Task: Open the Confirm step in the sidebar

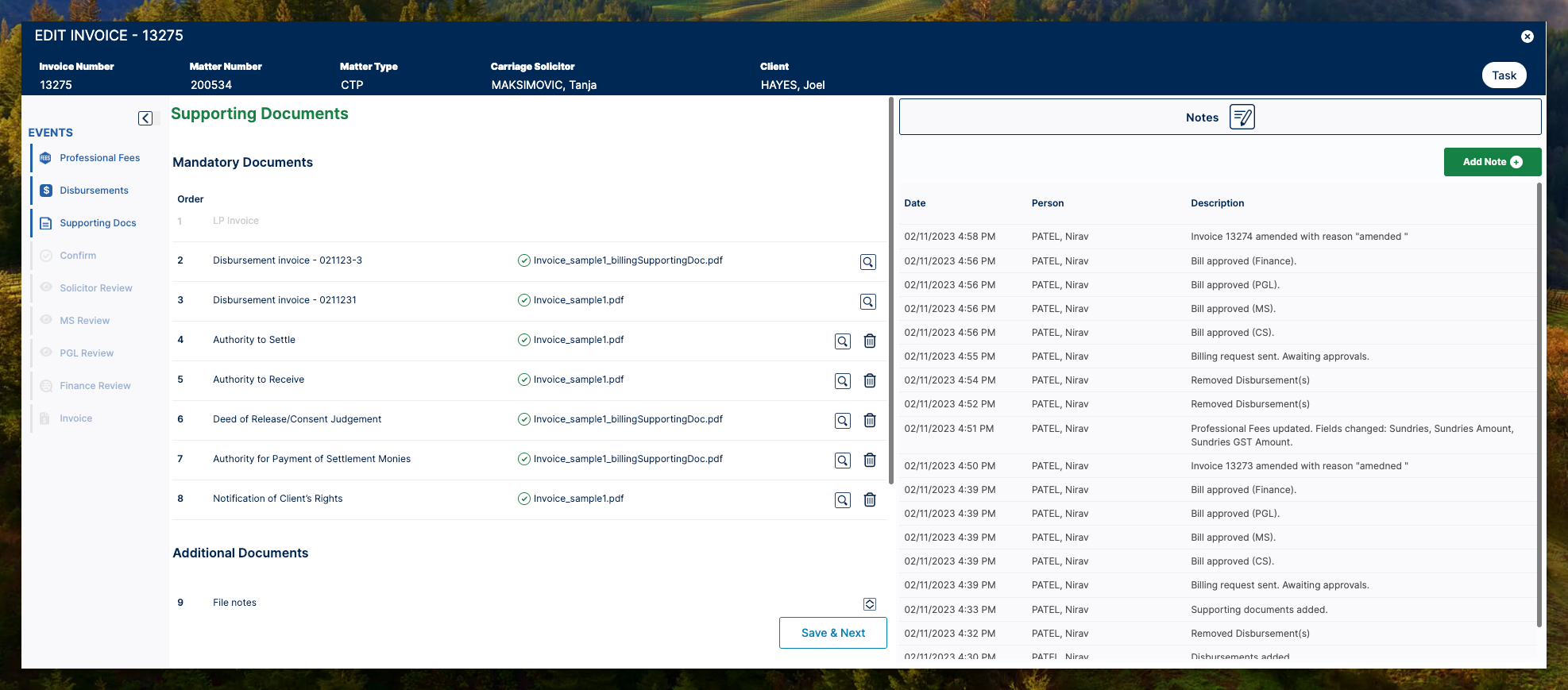Action: click(x=78, y=256)
